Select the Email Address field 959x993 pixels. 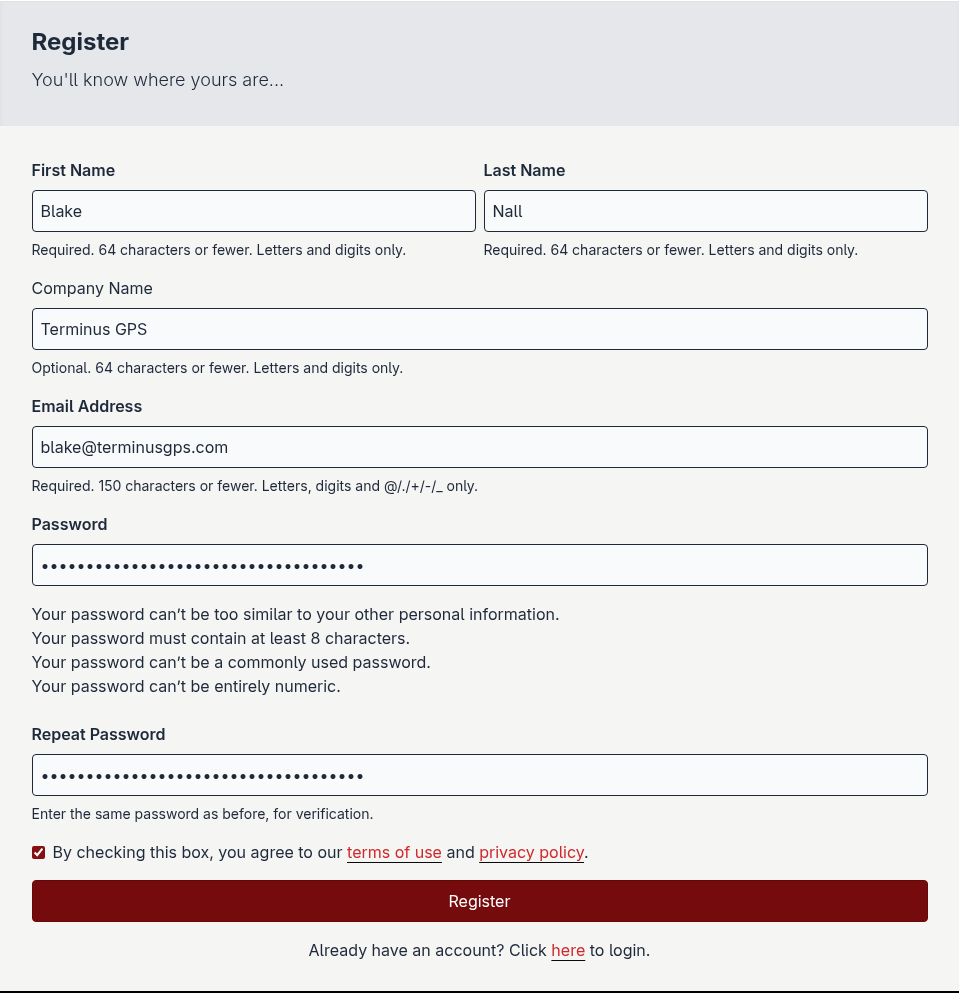(x=479, y=447)
